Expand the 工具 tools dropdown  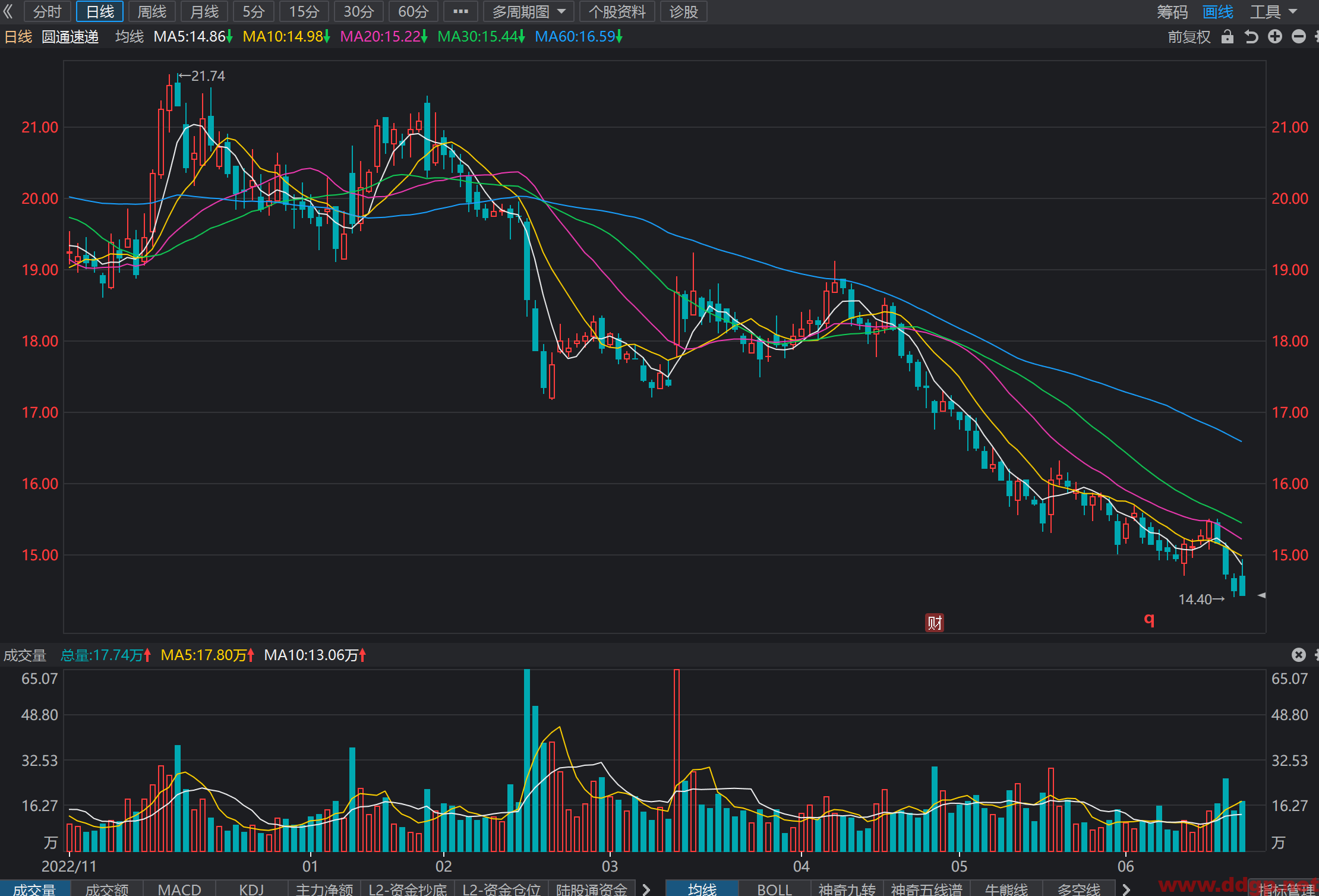1273,12
